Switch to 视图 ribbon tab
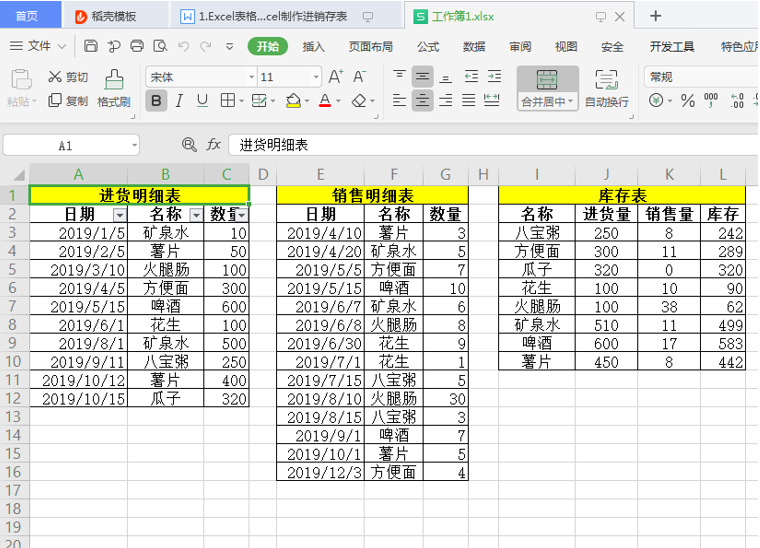760x548 pixels. coord(566,47)
